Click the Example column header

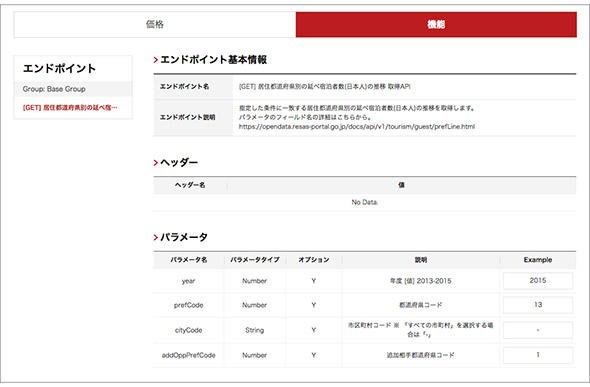pos(538,260)
